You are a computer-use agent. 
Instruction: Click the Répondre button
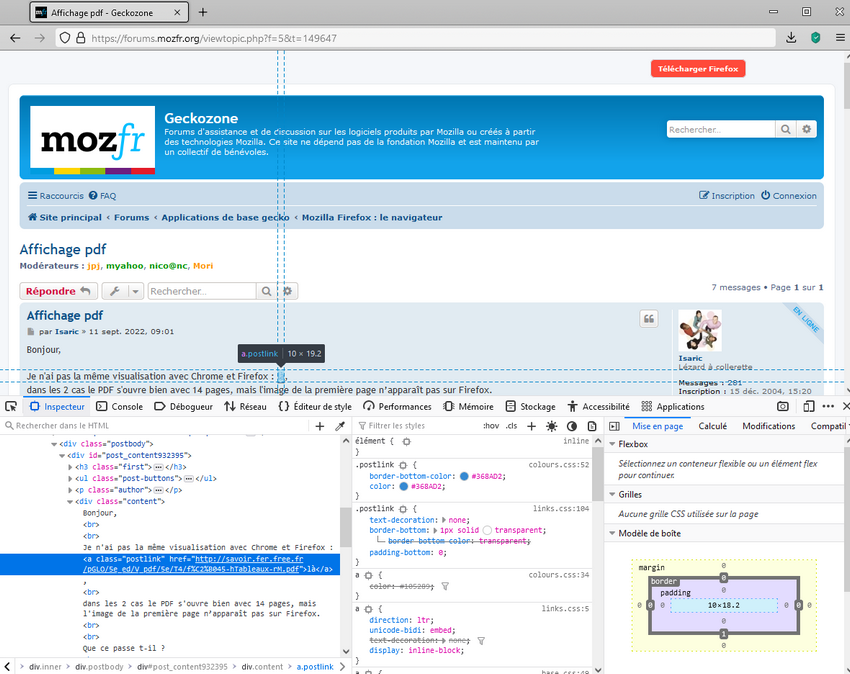[x=59, y=291]
